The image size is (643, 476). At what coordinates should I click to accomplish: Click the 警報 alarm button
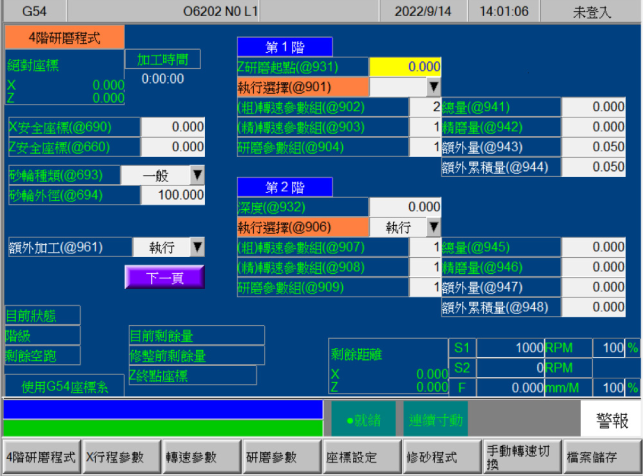[610, 417]
